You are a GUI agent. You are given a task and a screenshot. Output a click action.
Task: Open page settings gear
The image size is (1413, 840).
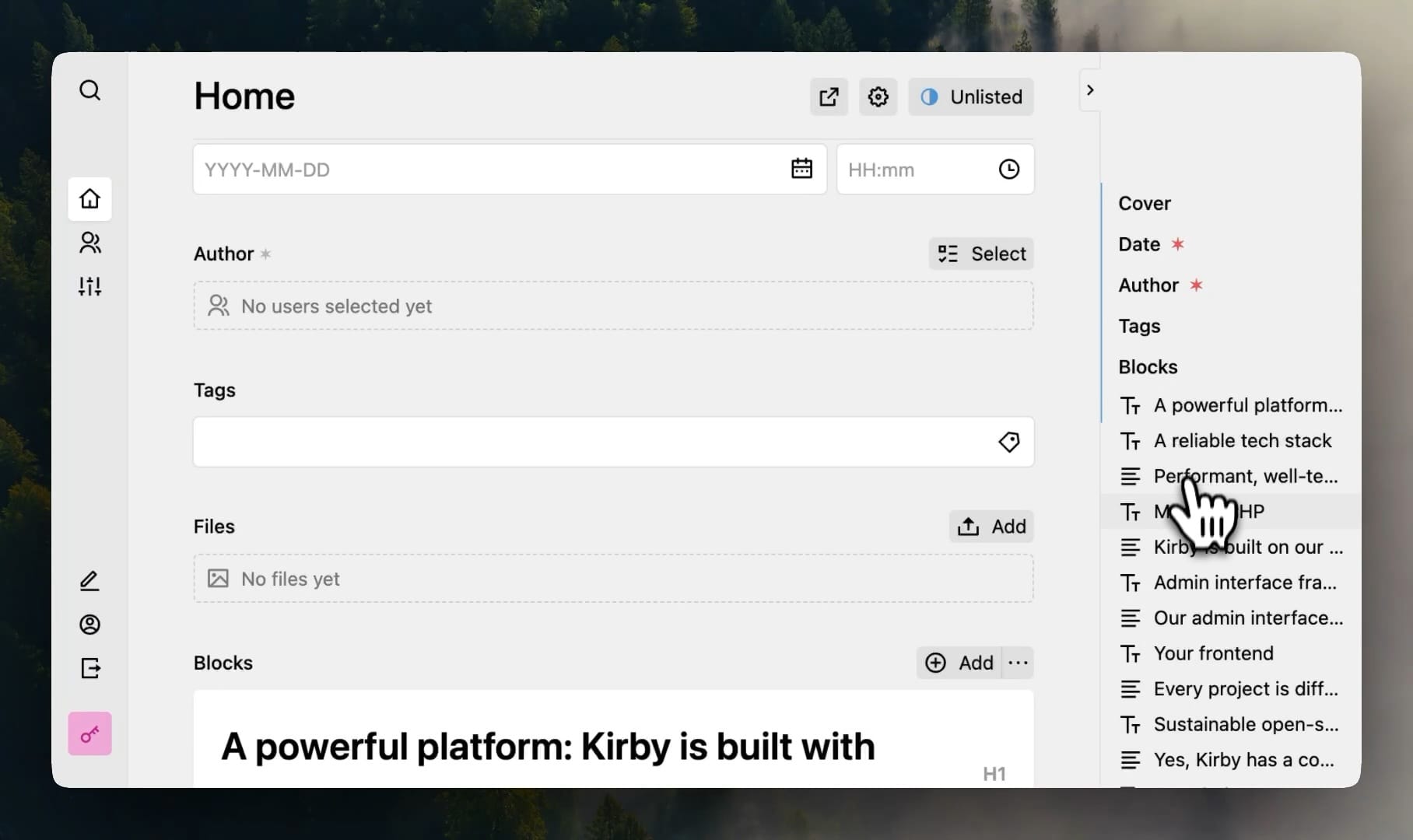[x=878, y=97]
